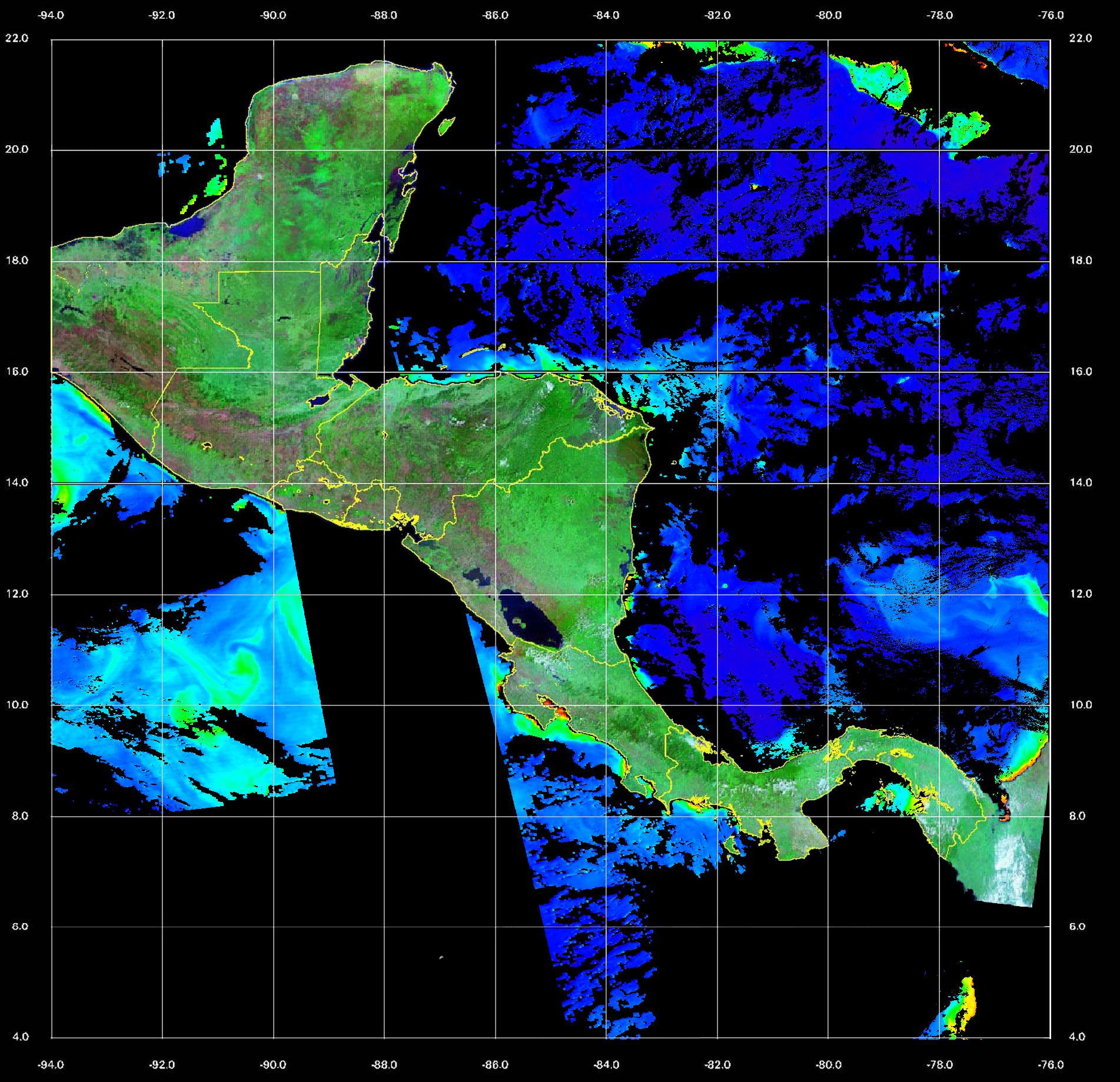Image resolution: width=1120 pixels, height=1082 pixels.
Task: Click the -94.0 longitude label on top axis
Action: [51, 15]
